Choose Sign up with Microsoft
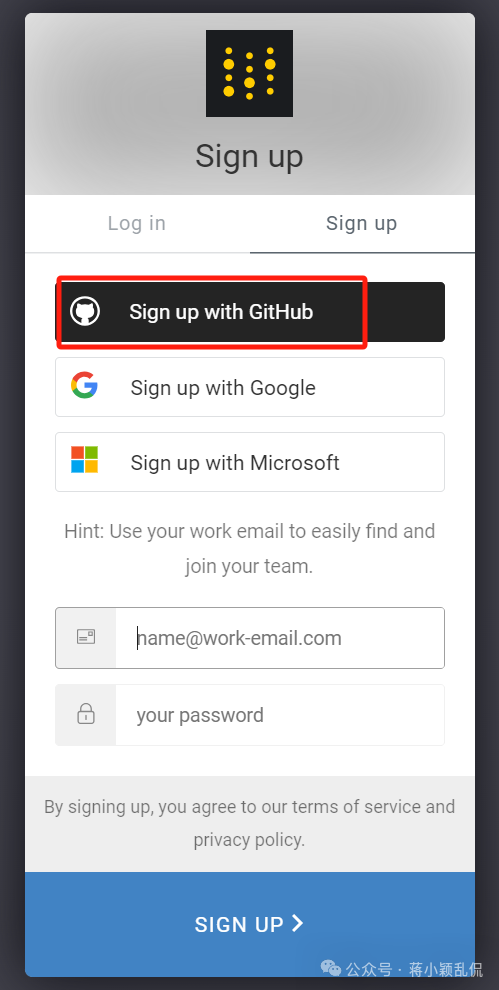This screenshot has height=990, width=499. tap(250, 462)
